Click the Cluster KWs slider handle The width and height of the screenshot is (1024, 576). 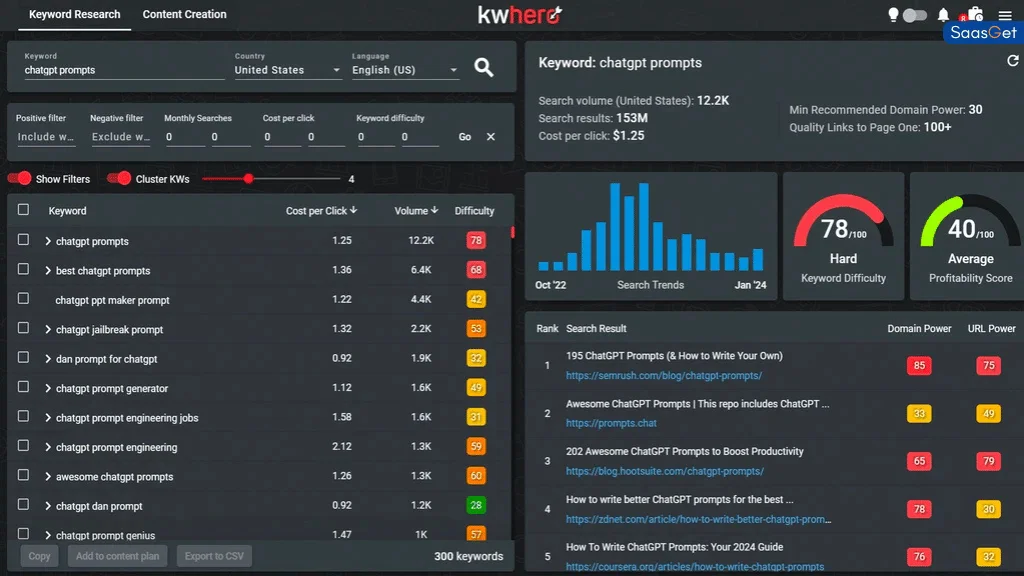(x=248, y=178)
